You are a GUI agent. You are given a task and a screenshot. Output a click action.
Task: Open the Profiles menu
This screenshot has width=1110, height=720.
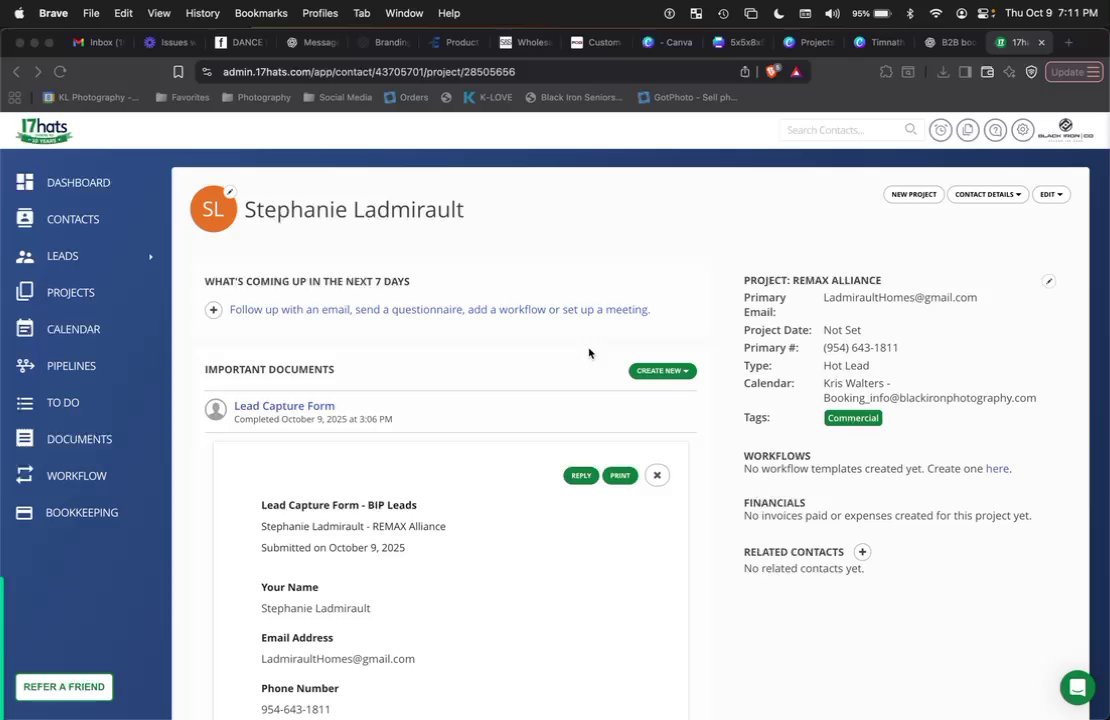[x=320, y=13]
